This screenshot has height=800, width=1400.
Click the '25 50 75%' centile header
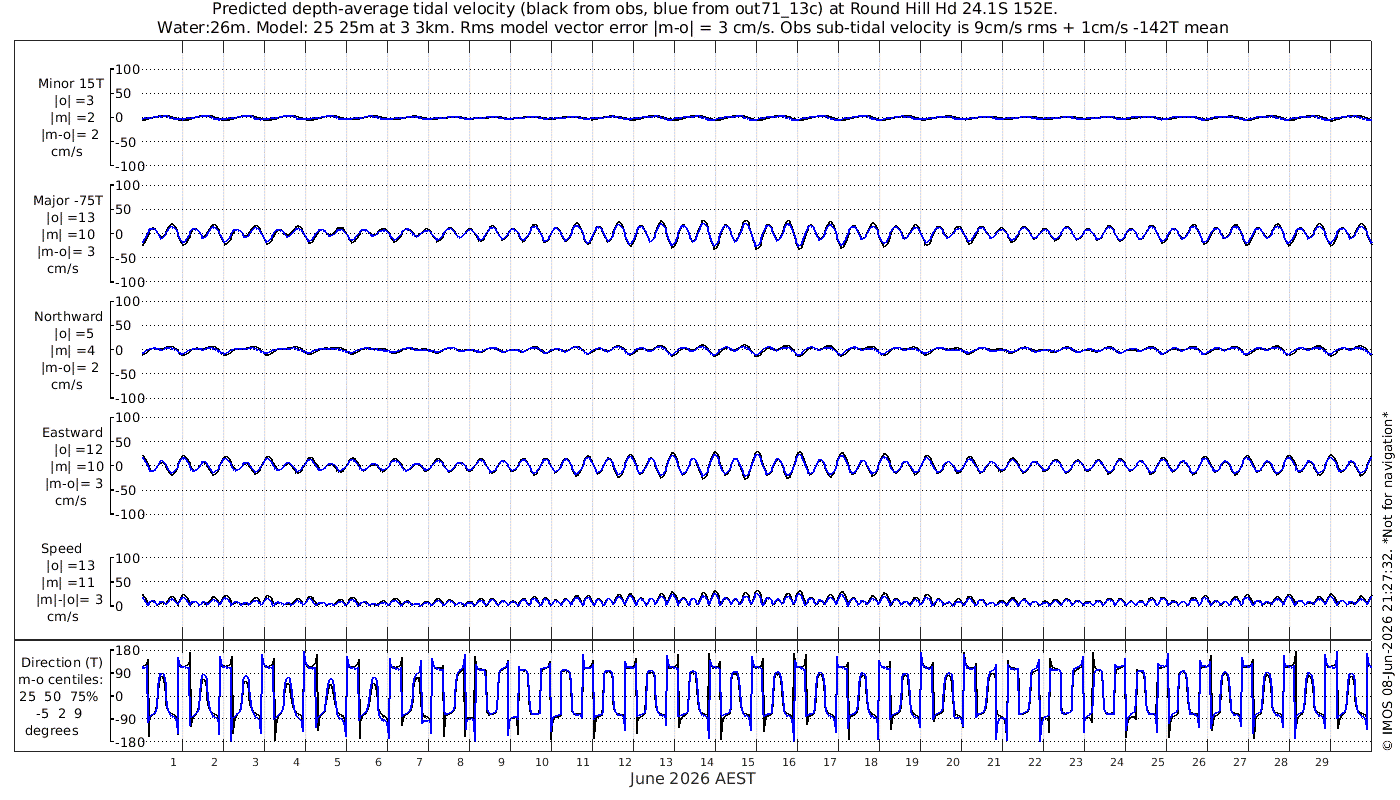tap(61, 696)
